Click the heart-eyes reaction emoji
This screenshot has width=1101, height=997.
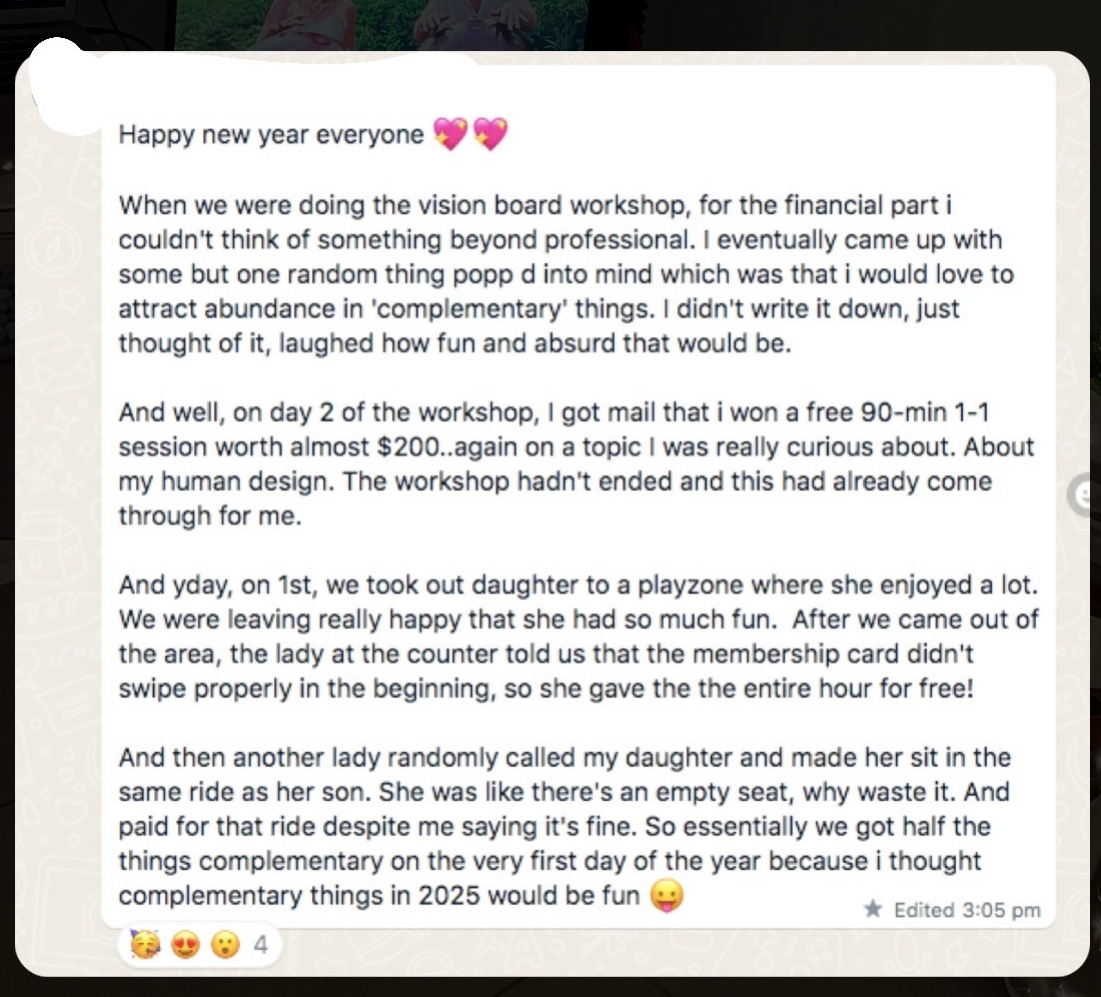click(185, 944)
